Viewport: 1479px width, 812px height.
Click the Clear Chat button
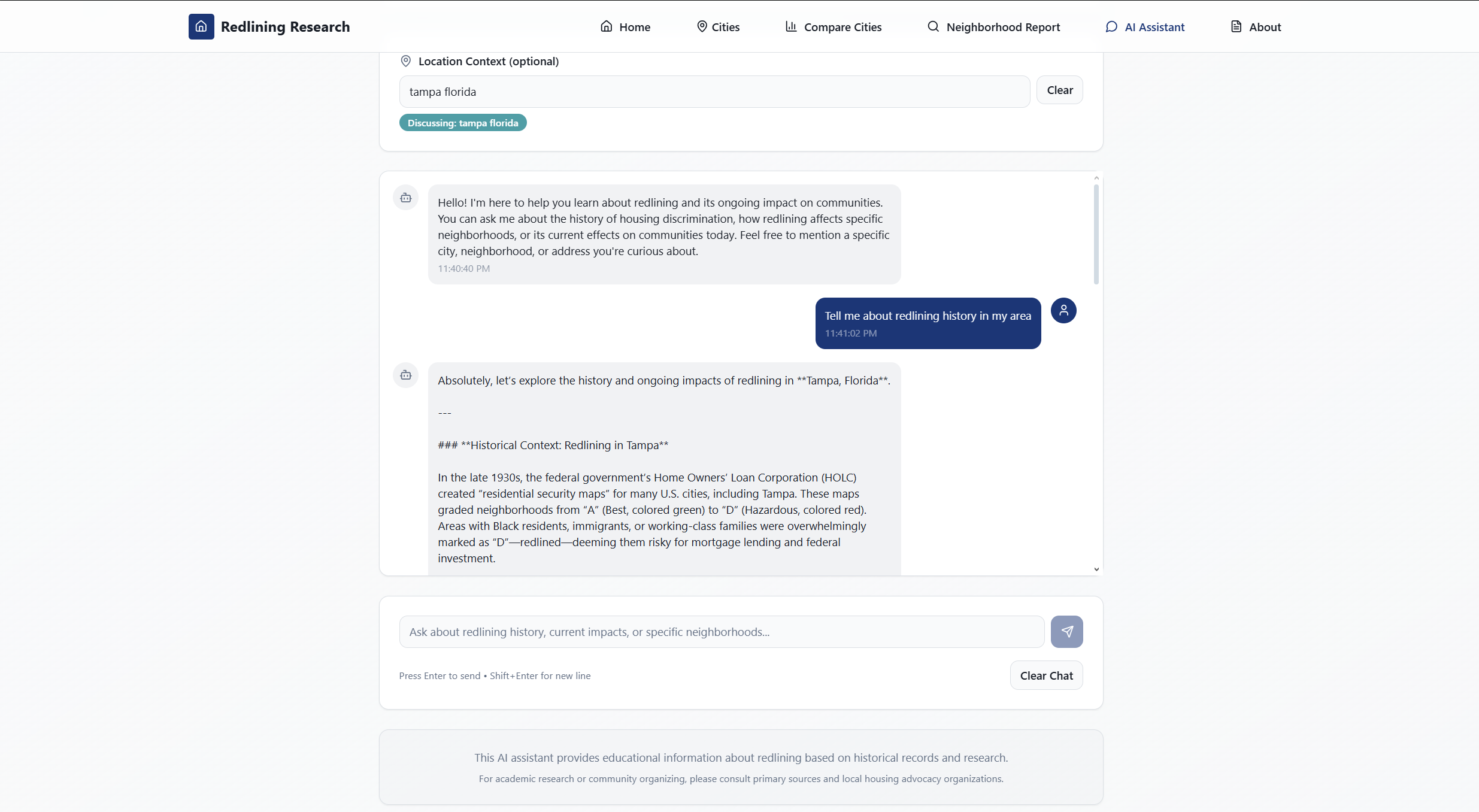point(1046,675)
